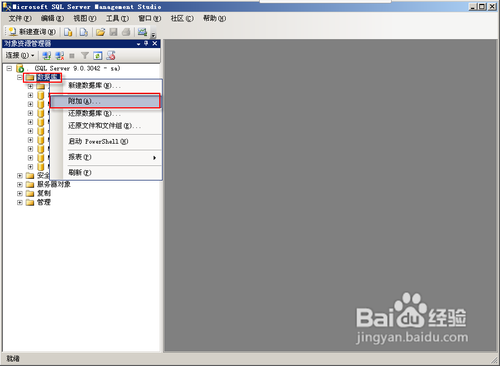500x366 pixels.
Task: Click the save diskette icon in toolbar
Action: [x=113, y=32]
